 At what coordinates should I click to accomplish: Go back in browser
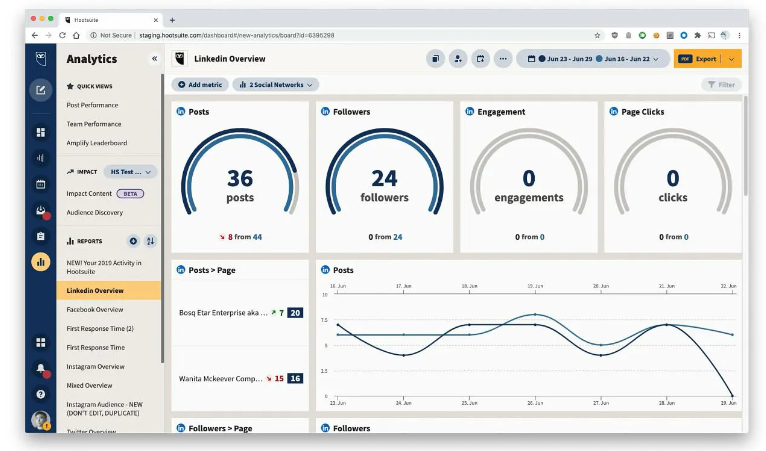[34, 35]
